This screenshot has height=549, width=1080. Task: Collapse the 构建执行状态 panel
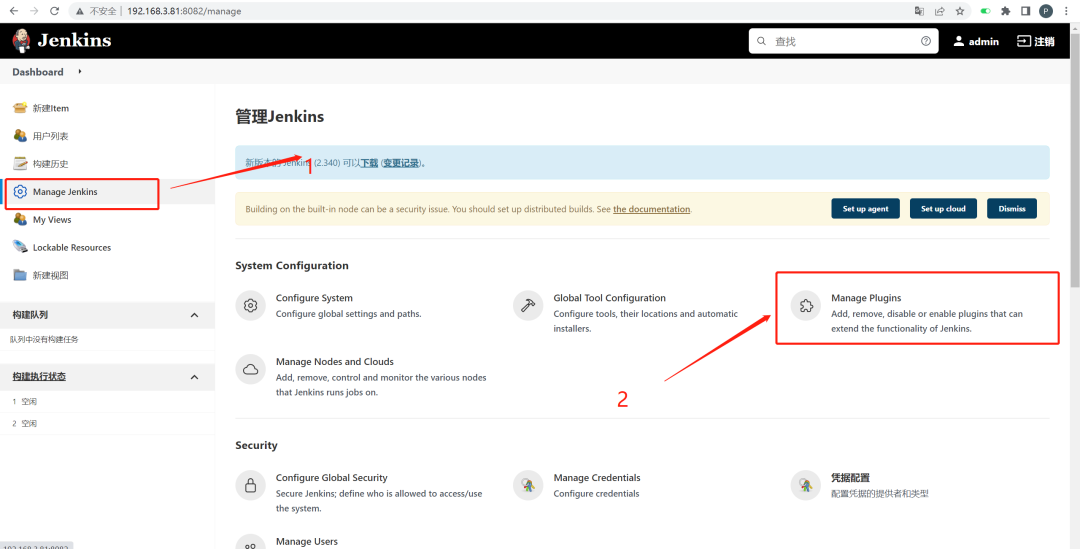tap(194, 377)
